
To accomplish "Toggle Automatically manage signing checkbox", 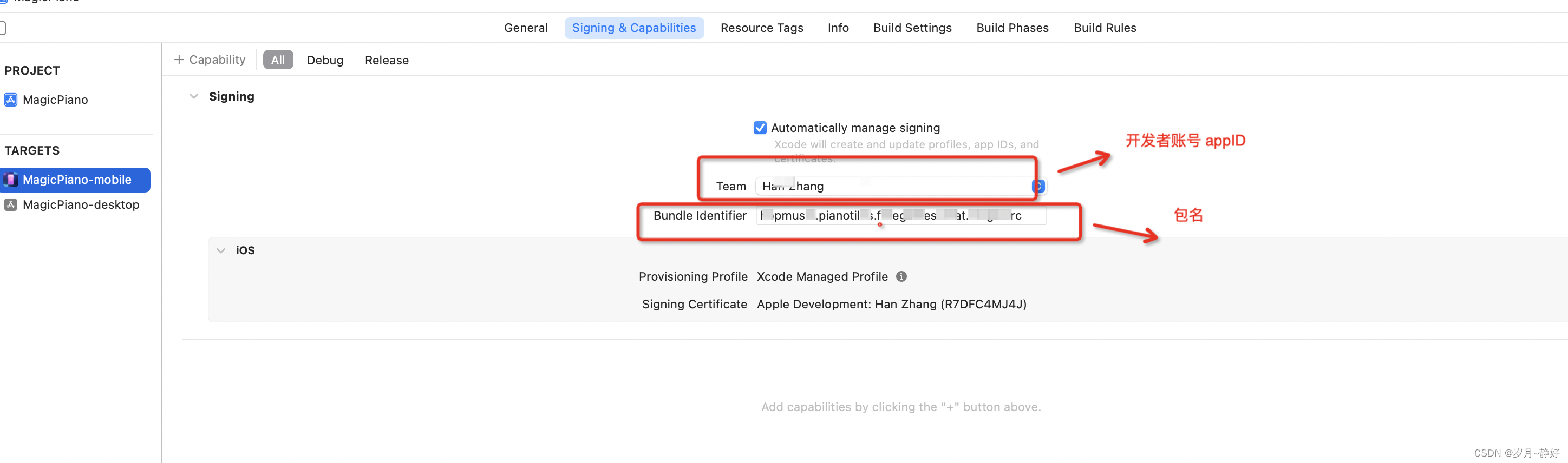I will (759, 128).
